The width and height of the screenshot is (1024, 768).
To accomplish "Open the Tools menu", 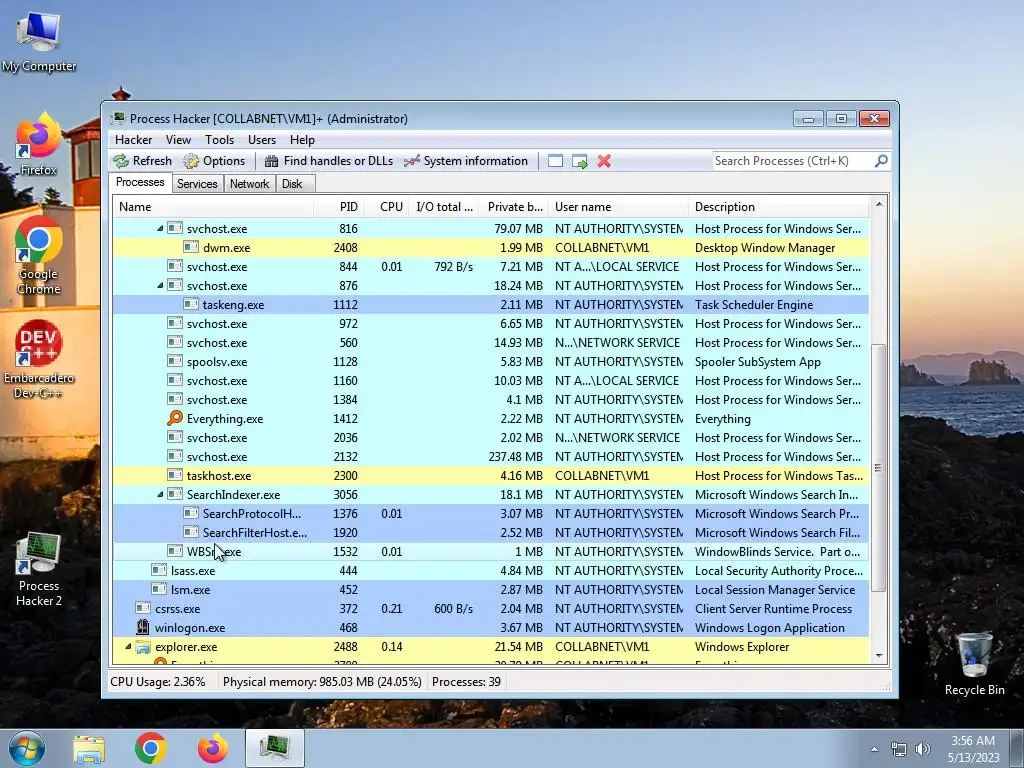I will click(219, 140).
